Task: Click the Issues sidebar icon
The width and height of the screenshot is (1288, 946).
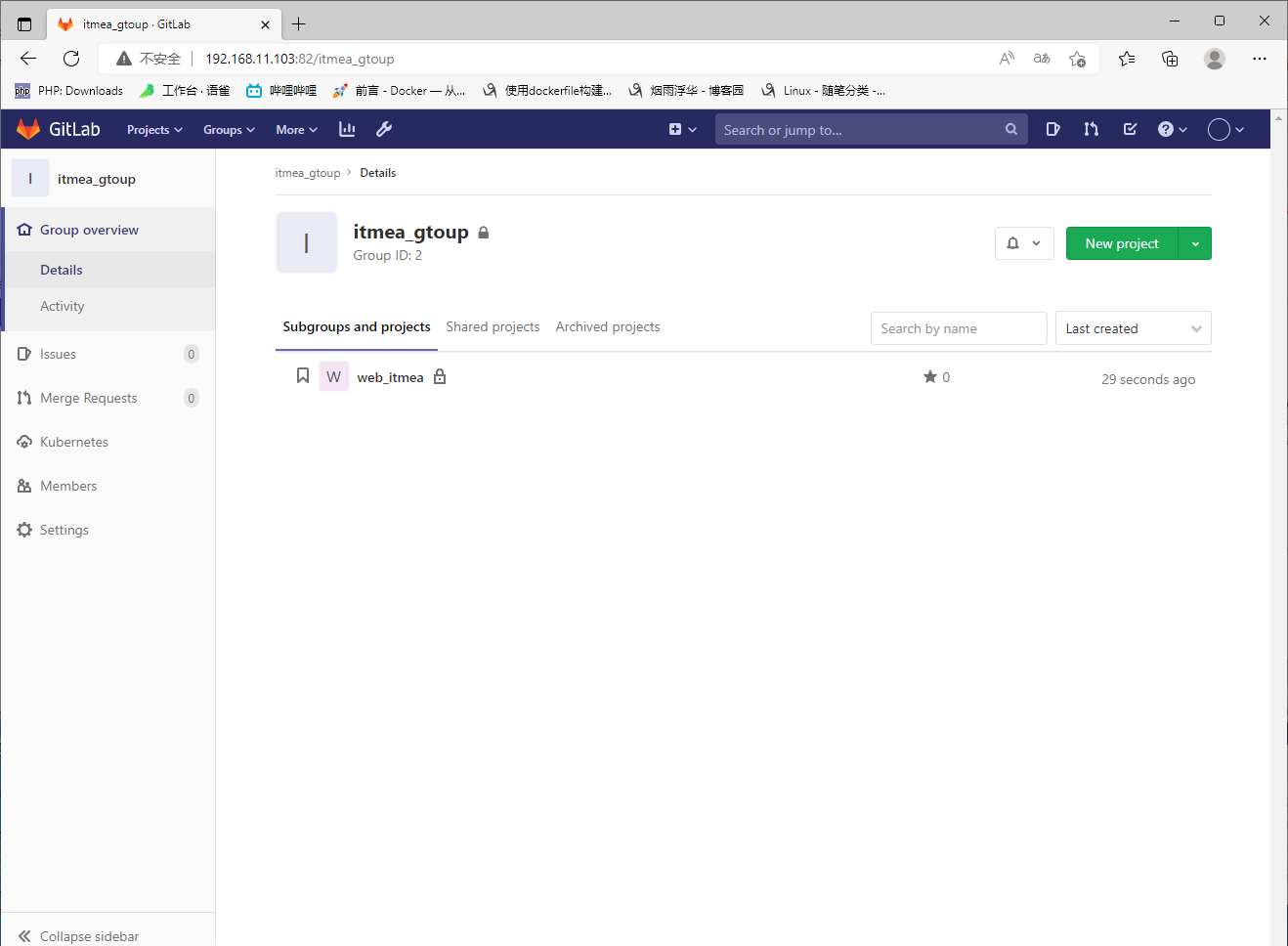Action: coord(24,354)
